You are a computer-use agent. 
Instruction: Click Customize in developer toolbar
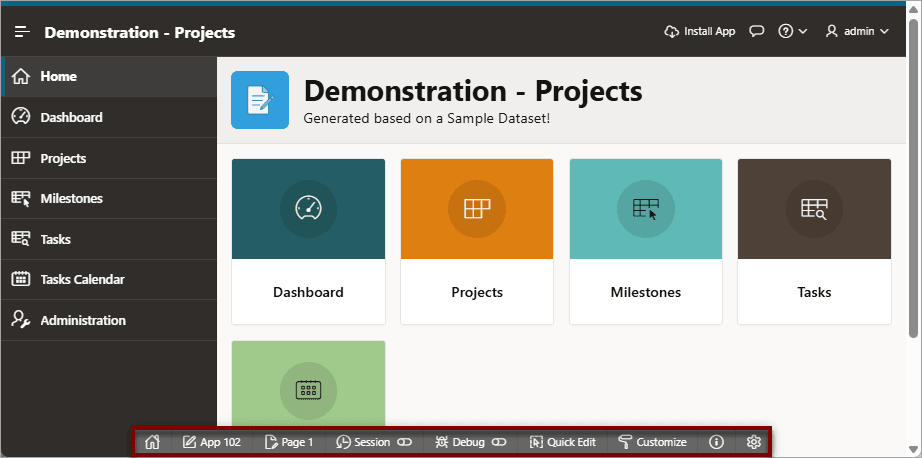653,442
